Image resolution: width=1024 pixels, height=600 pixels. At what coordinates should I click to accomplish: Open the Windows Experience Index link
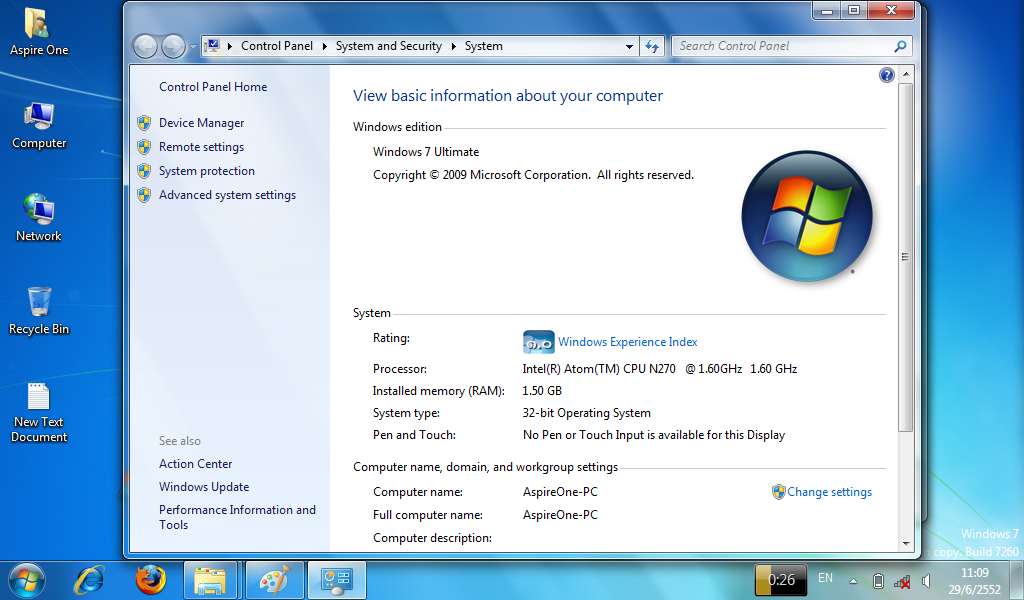pyautogui.click(x=628, y=342)
